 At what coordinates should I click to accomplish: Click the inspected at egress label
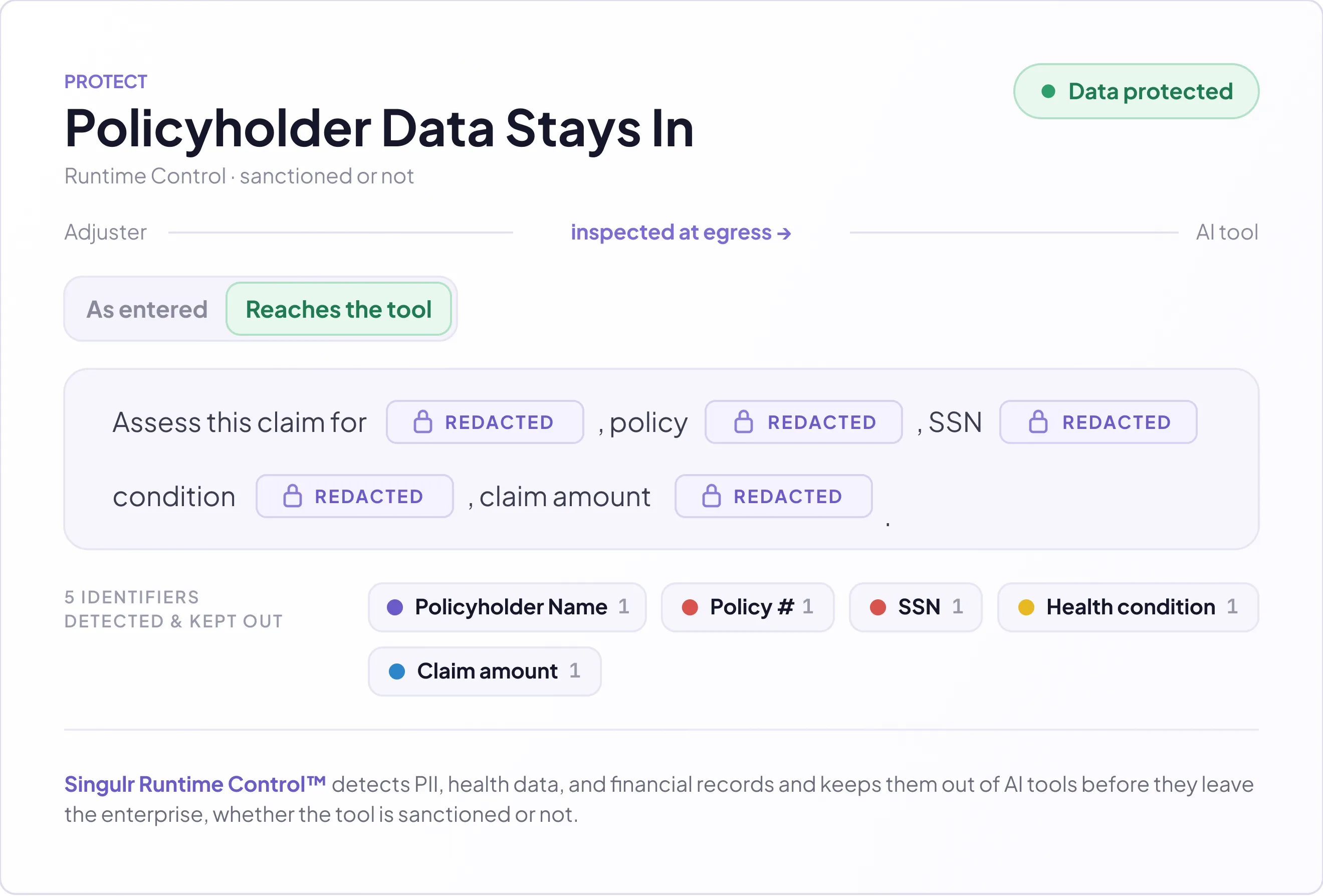[x=681, y=233]
